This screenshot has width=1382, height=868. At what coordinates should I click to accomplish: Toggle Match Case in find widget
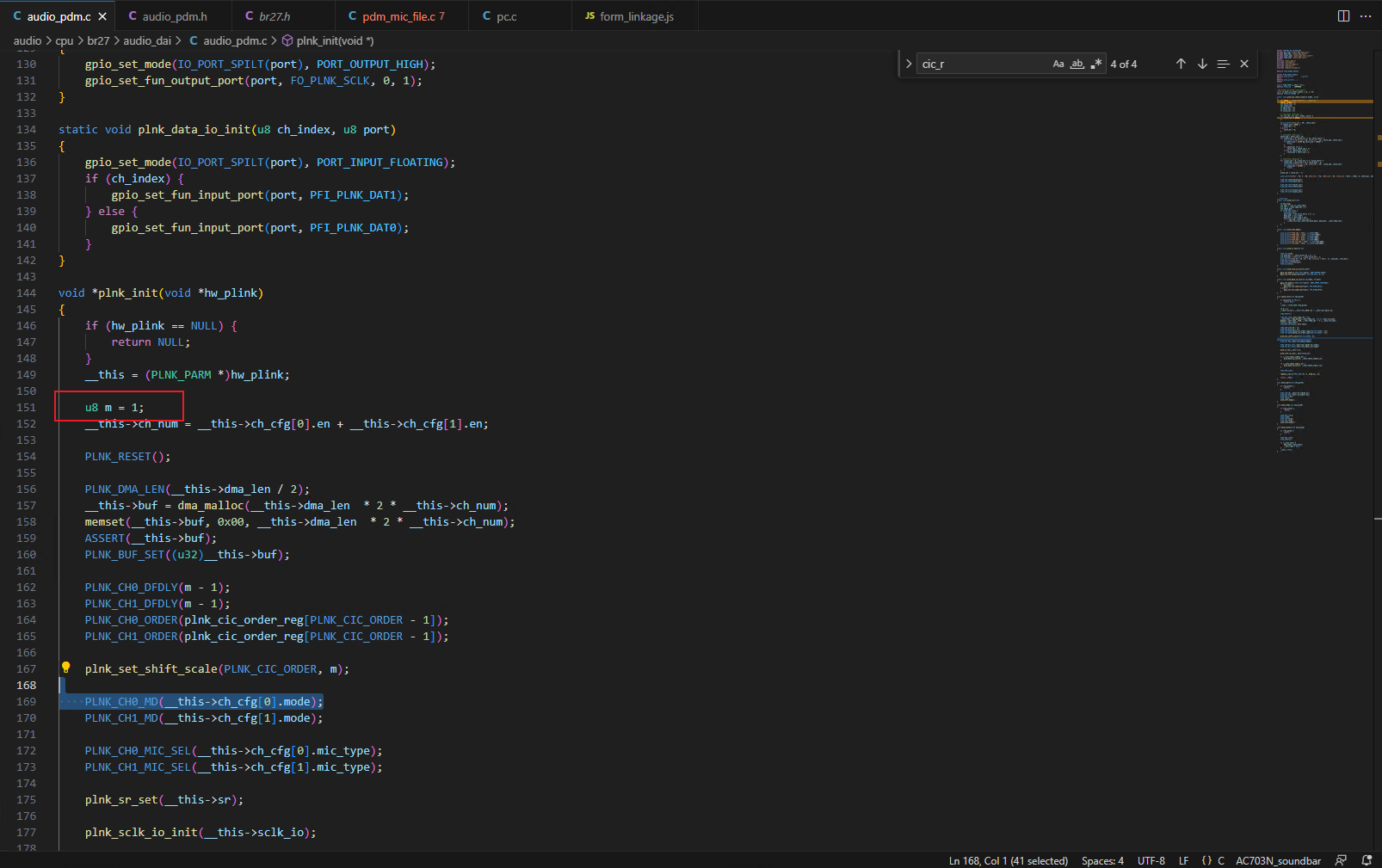[x=1058, y=64]
